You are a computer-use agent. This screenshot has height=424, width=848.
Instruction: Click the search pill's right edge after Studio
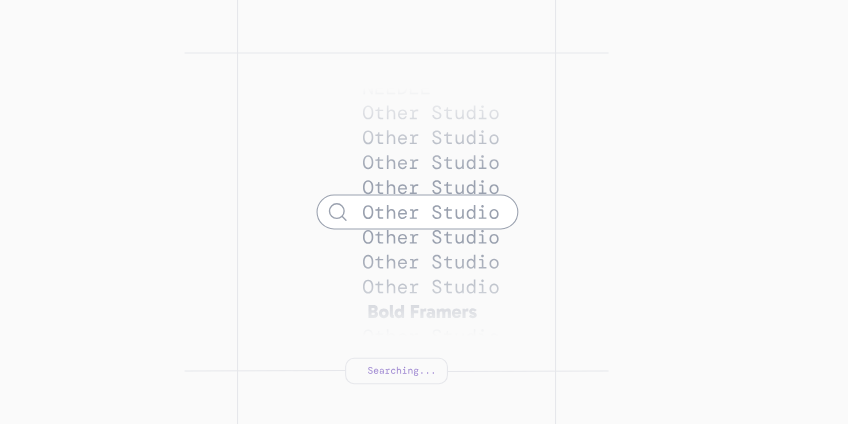[x=509, y=212]
